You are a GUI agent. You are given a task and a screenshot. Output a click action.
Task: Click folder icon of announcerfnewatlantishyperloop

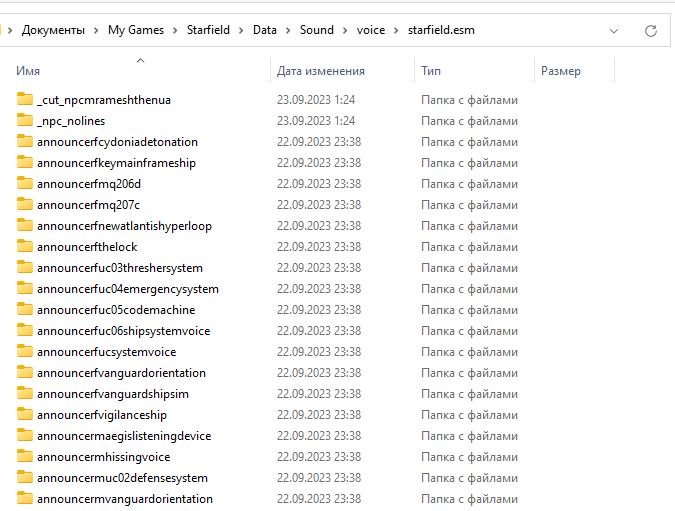(x=25, y=225)
